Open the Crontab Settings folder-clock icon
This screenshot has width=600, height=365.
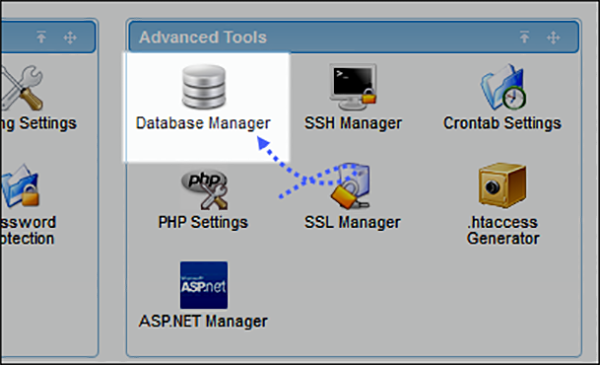503,87
